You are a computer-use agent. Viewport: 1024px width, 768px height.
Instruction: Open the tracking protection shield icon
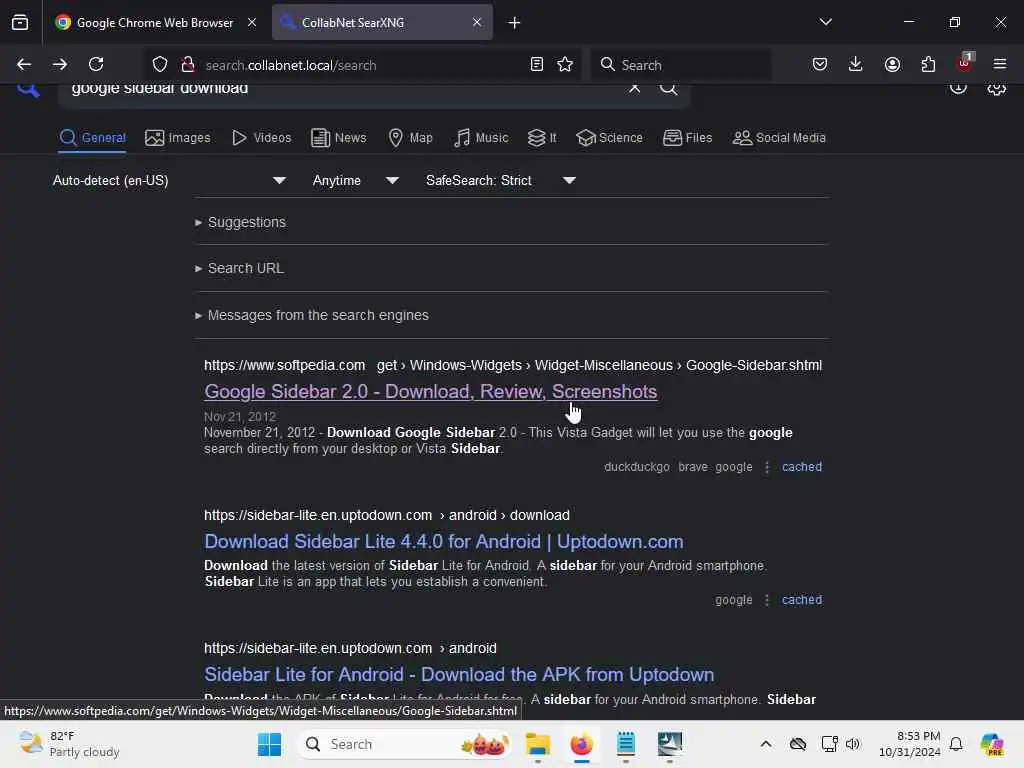pyautogui.click(x=160, y=65)
